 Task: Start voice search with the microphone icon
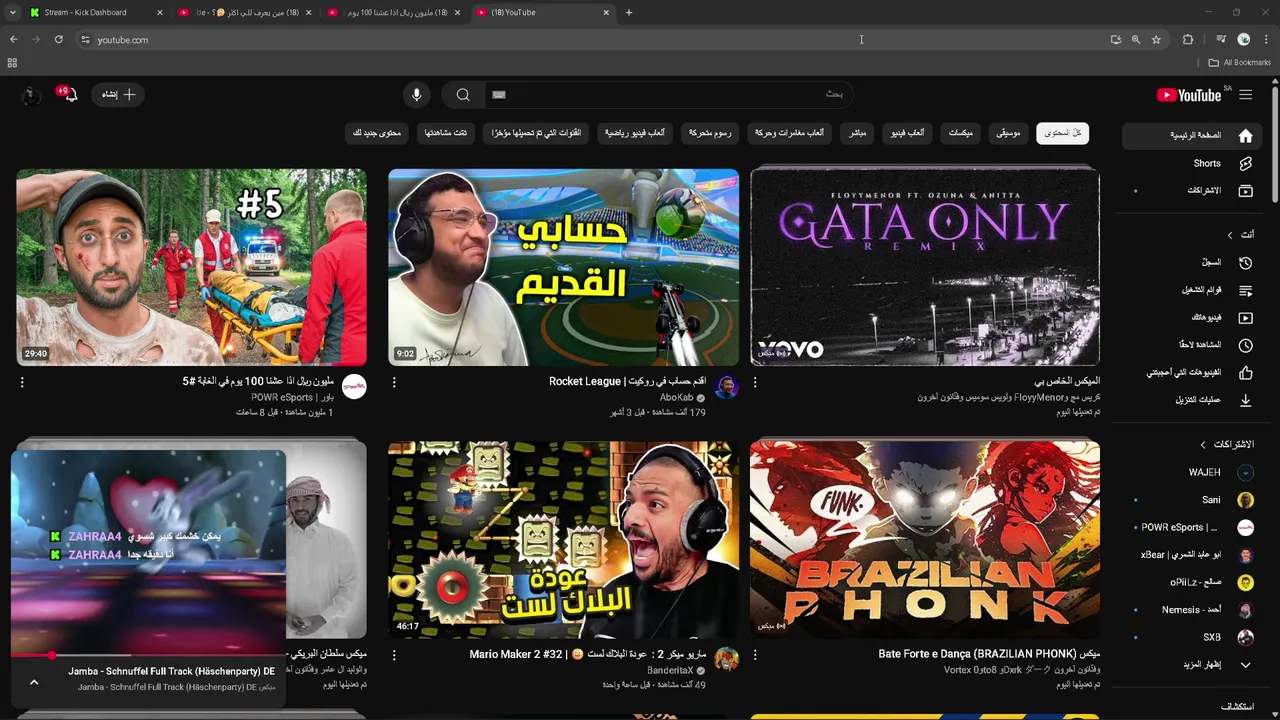click(417, 95)
